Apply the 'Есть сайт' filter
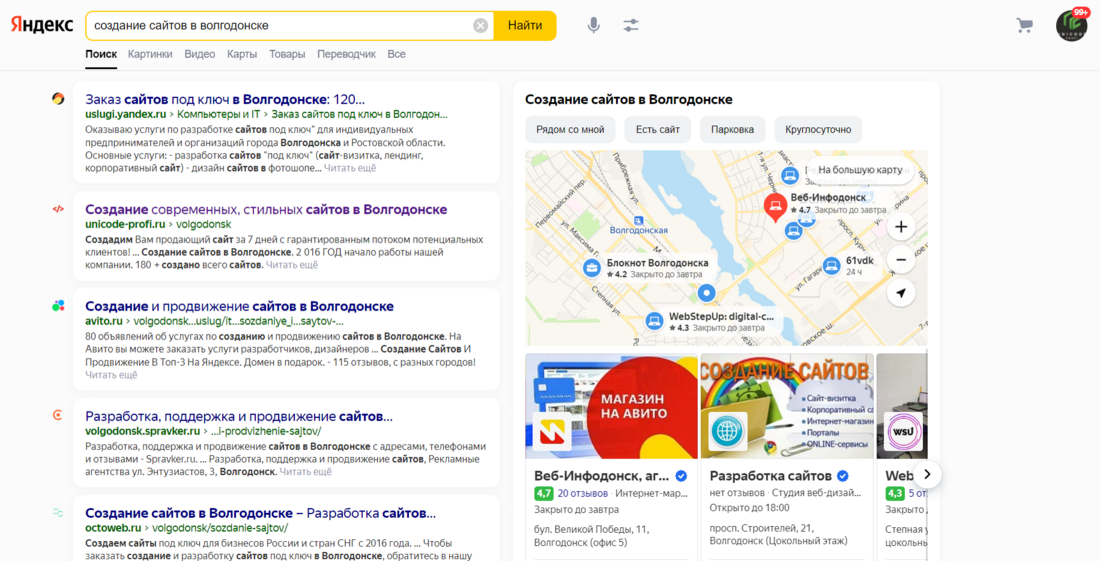Viewport: 1100px width, 561px height. point(658,130)
